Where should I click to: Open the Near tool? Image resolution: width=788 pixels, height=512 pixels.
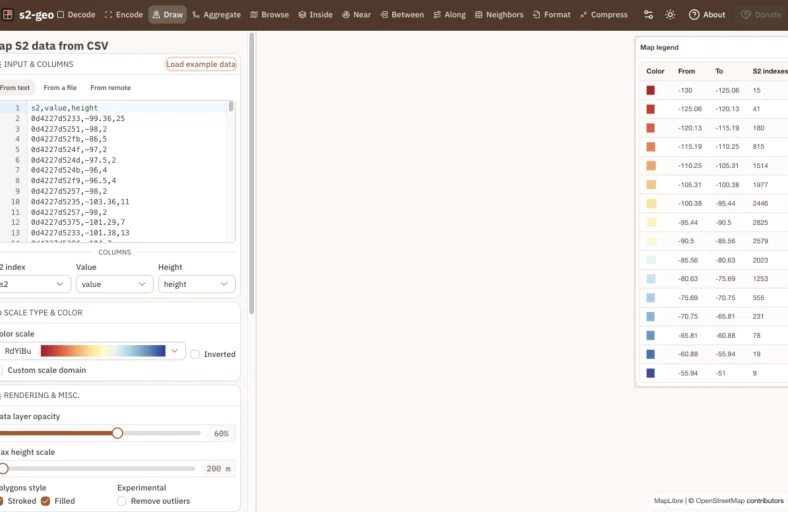point(356,15)
